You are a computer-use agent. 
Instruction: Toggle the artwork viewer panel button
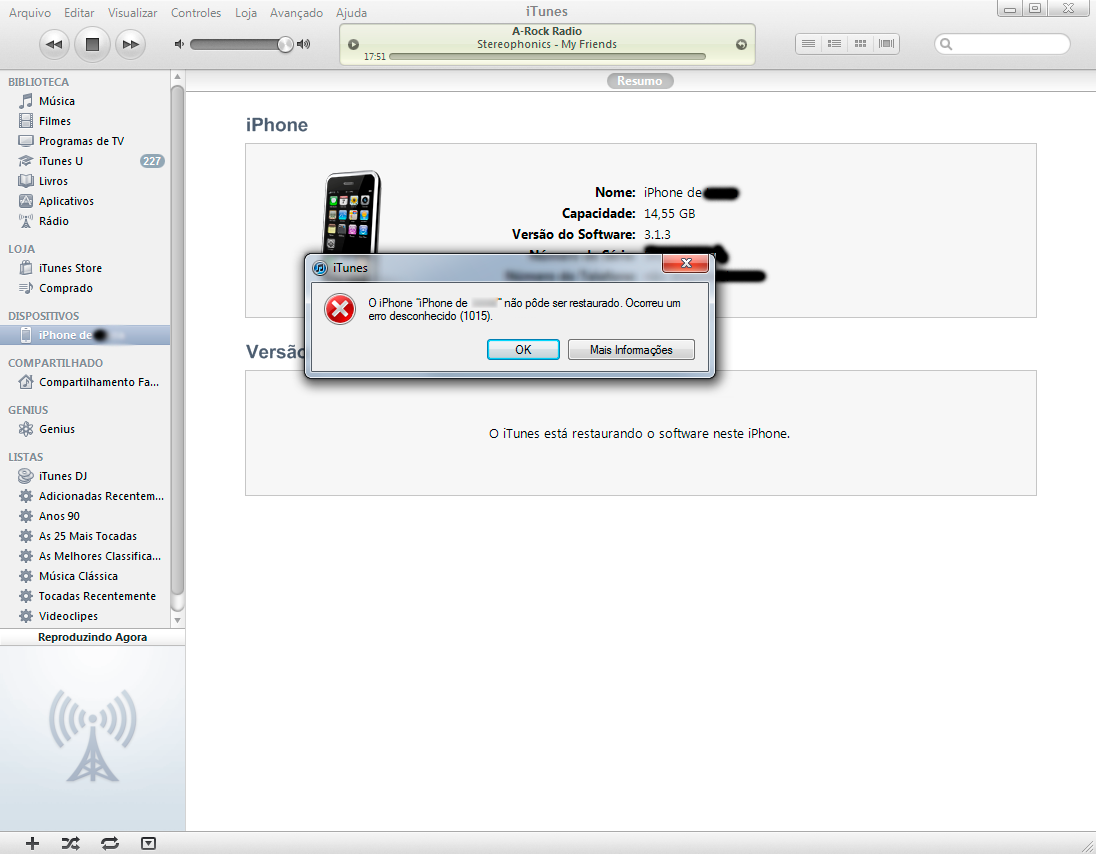point(148,844)
